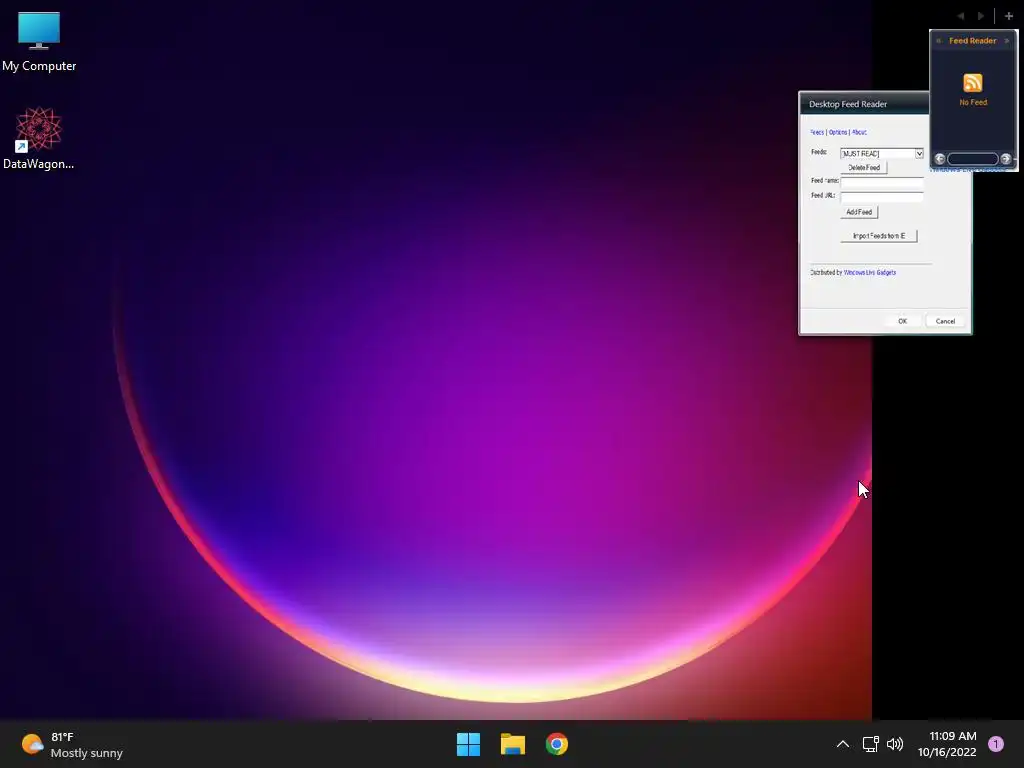1024x768 pixels.
Task: Switch to the Feeds tab link
Action: coord(817,132)
